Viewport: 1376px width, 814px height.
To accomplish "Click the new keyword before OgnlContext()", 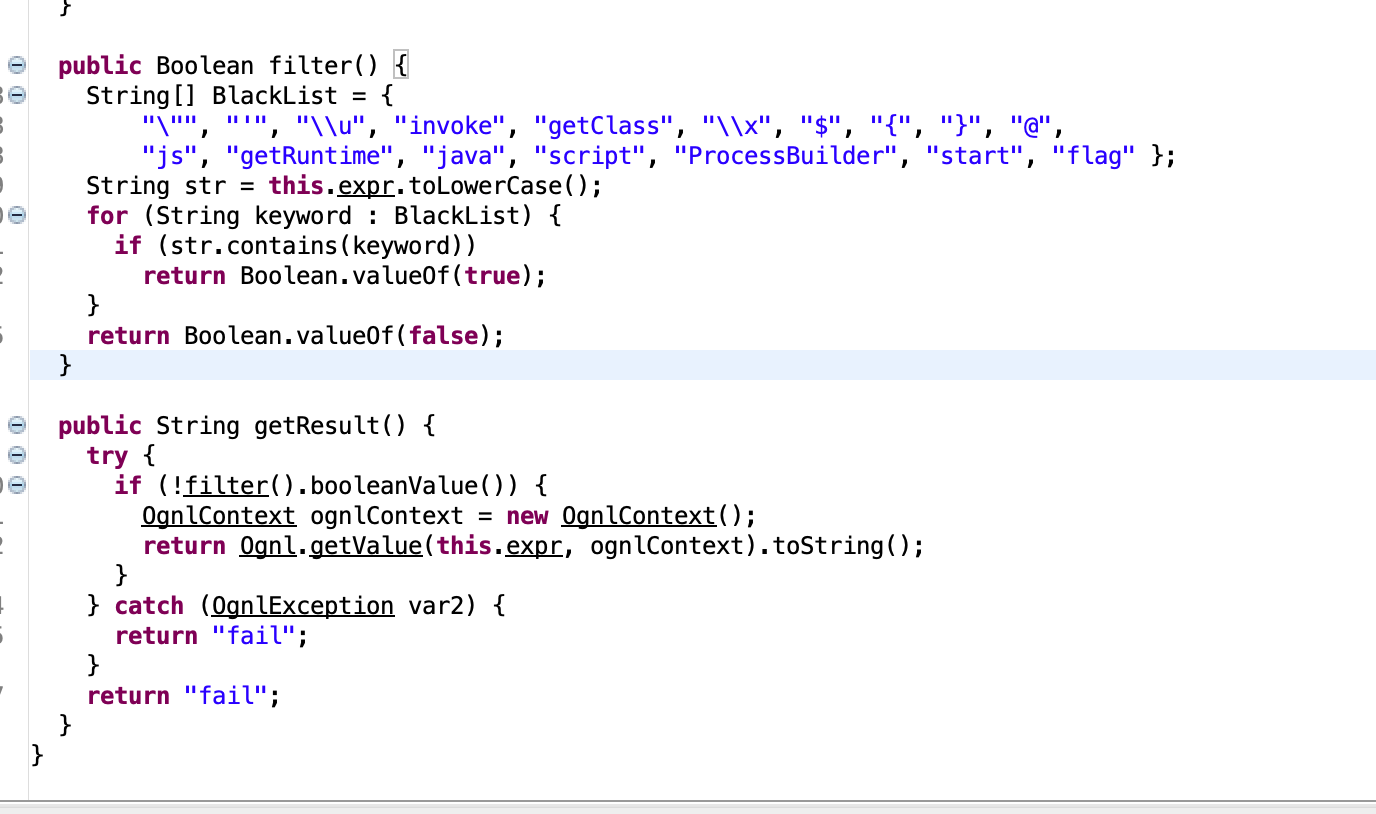I will point(527,516).
